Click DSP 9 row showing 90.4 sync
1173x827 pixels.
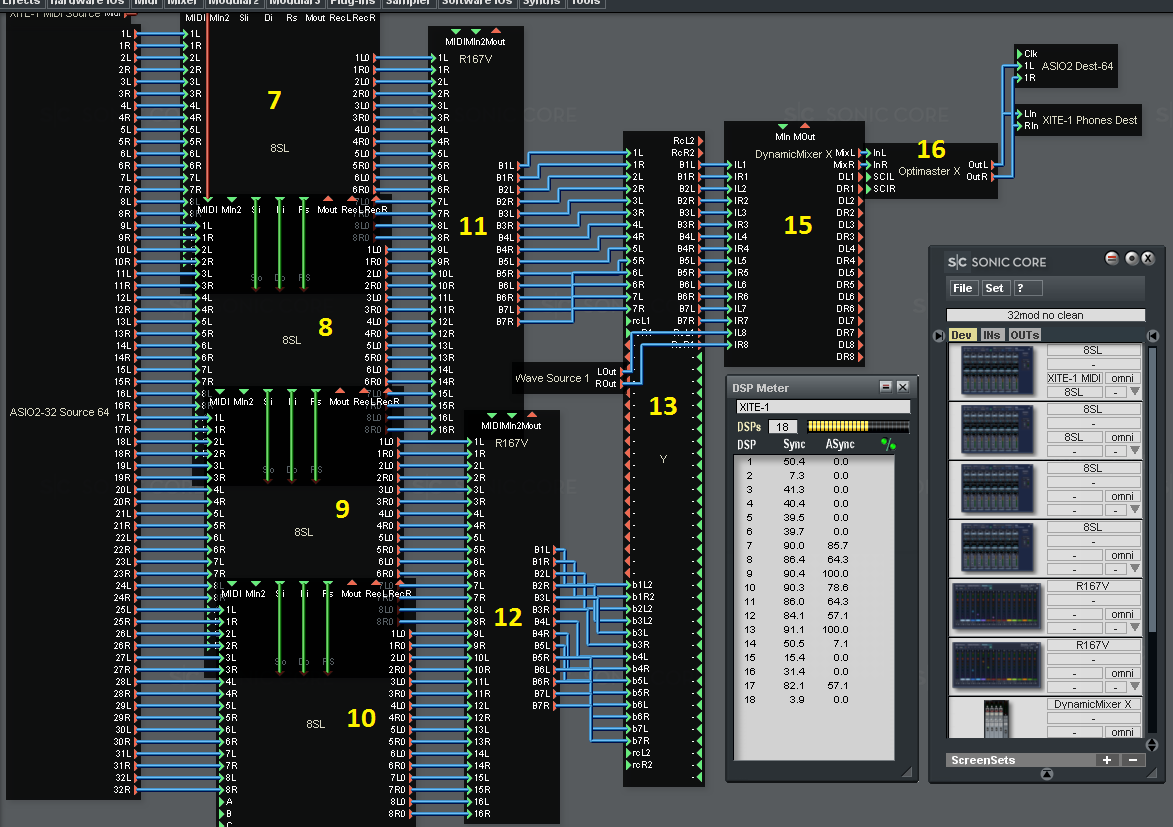click(814, 573)
